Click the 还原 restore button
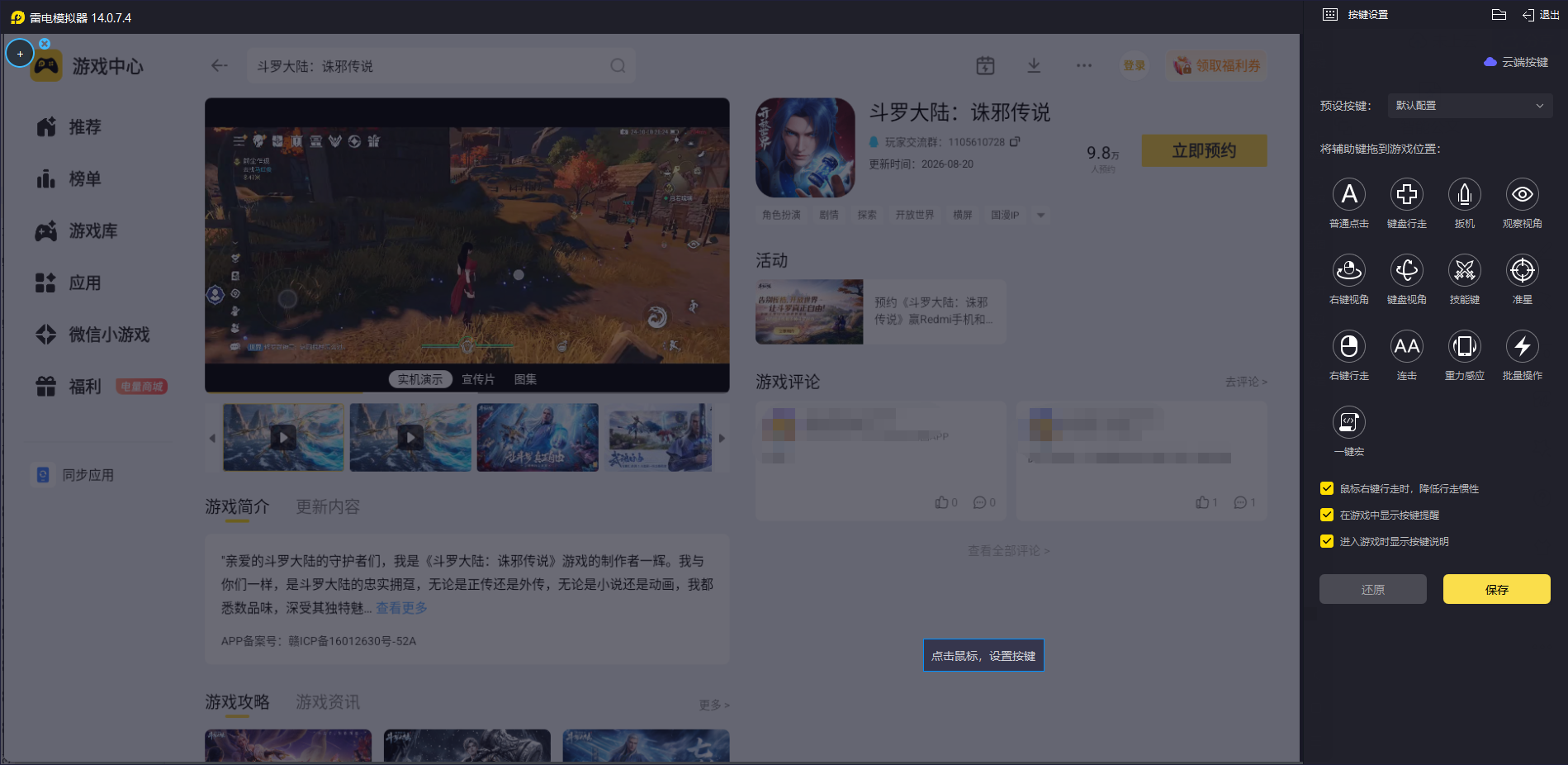The width and height of the screenshot is (1568, 765). (x=1373, y=590)
